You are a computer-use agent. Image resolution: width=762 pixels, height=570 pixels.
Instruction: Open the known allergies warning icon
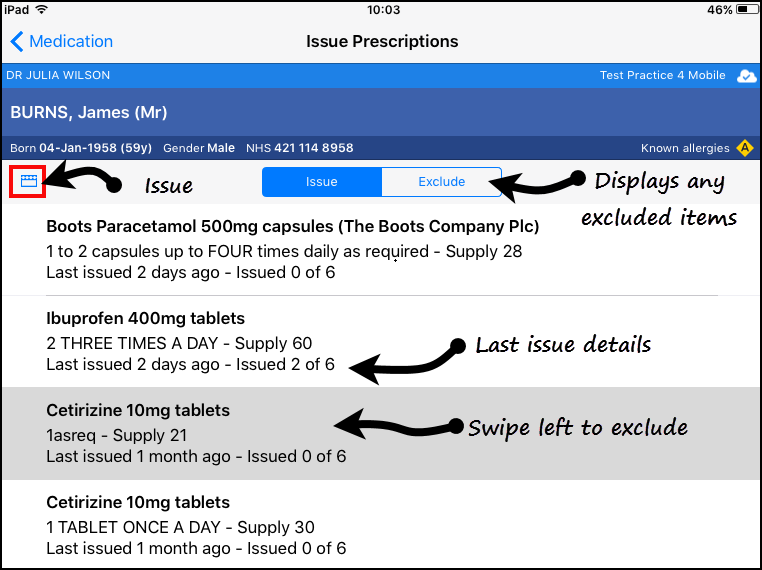[745, 148]
